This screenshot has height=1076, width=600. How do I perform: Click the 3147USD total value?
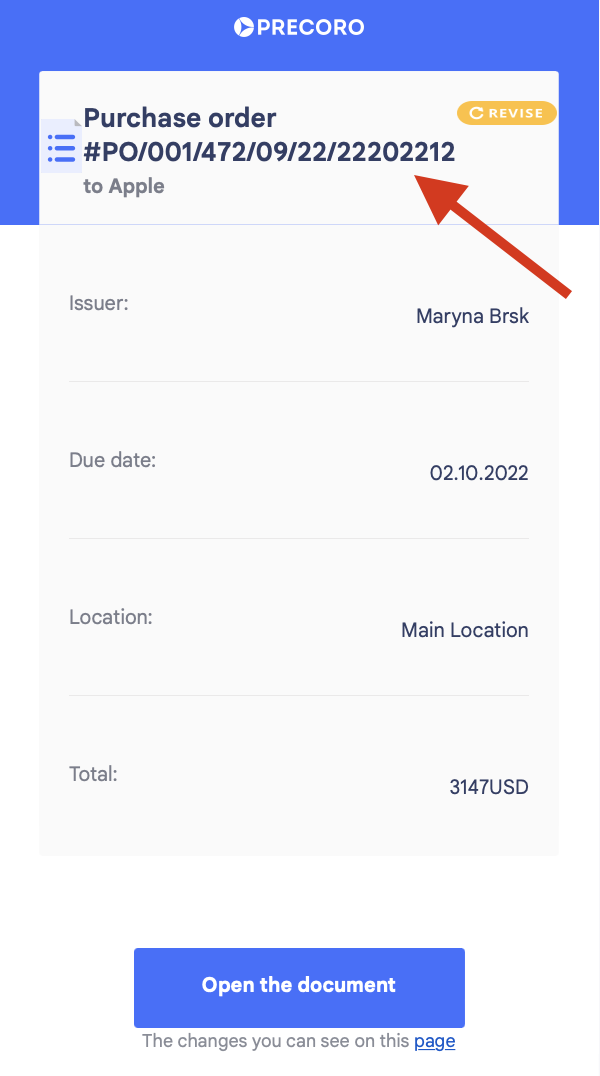point(488,787)
